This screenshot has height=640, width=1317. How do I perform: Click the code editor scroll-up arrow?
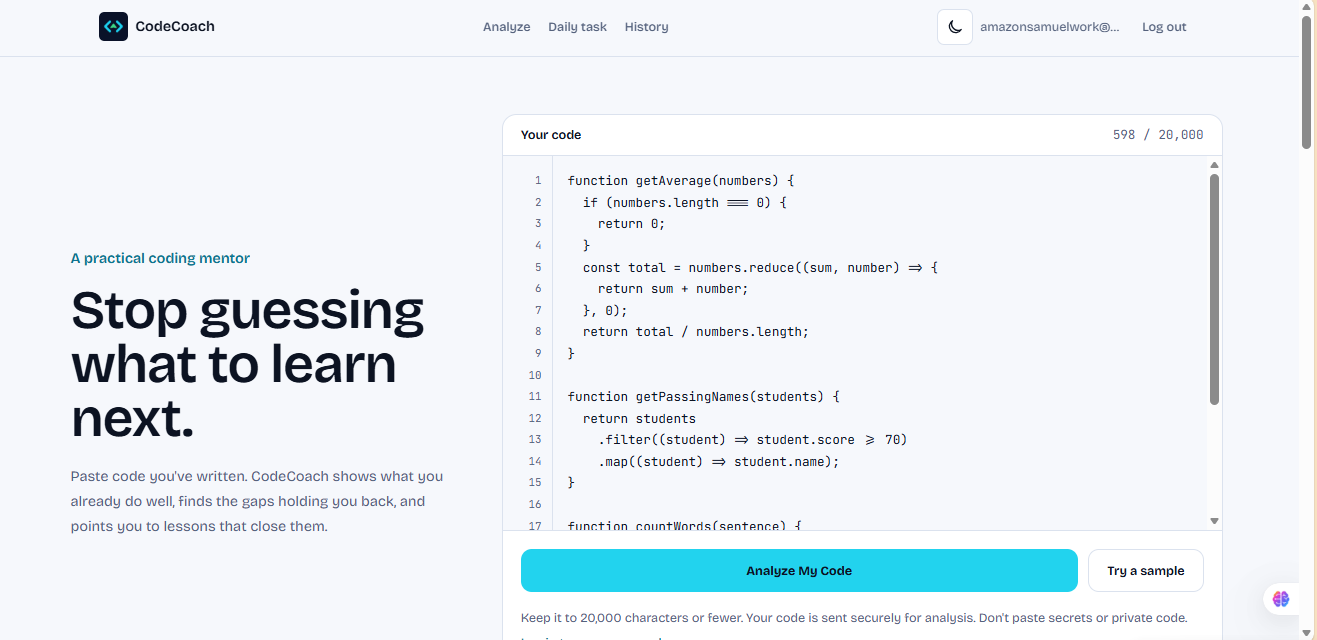(x=1214, y=165)
